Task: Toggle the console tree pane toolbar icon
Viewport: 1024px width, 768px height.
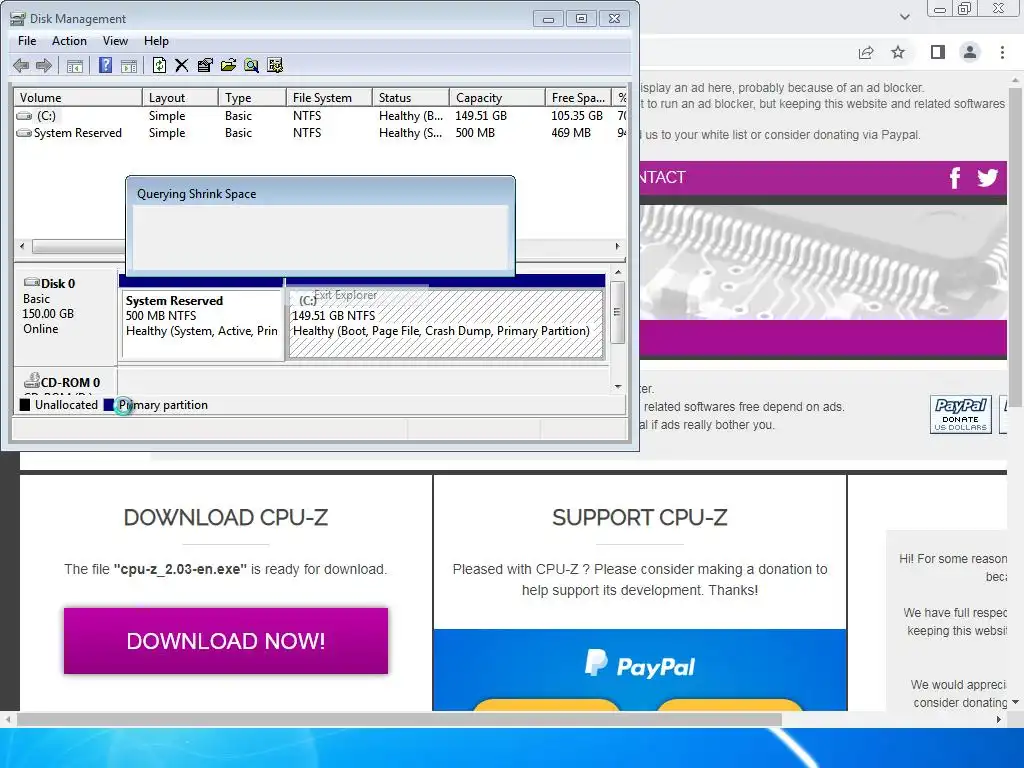Action: click(74, 65)
